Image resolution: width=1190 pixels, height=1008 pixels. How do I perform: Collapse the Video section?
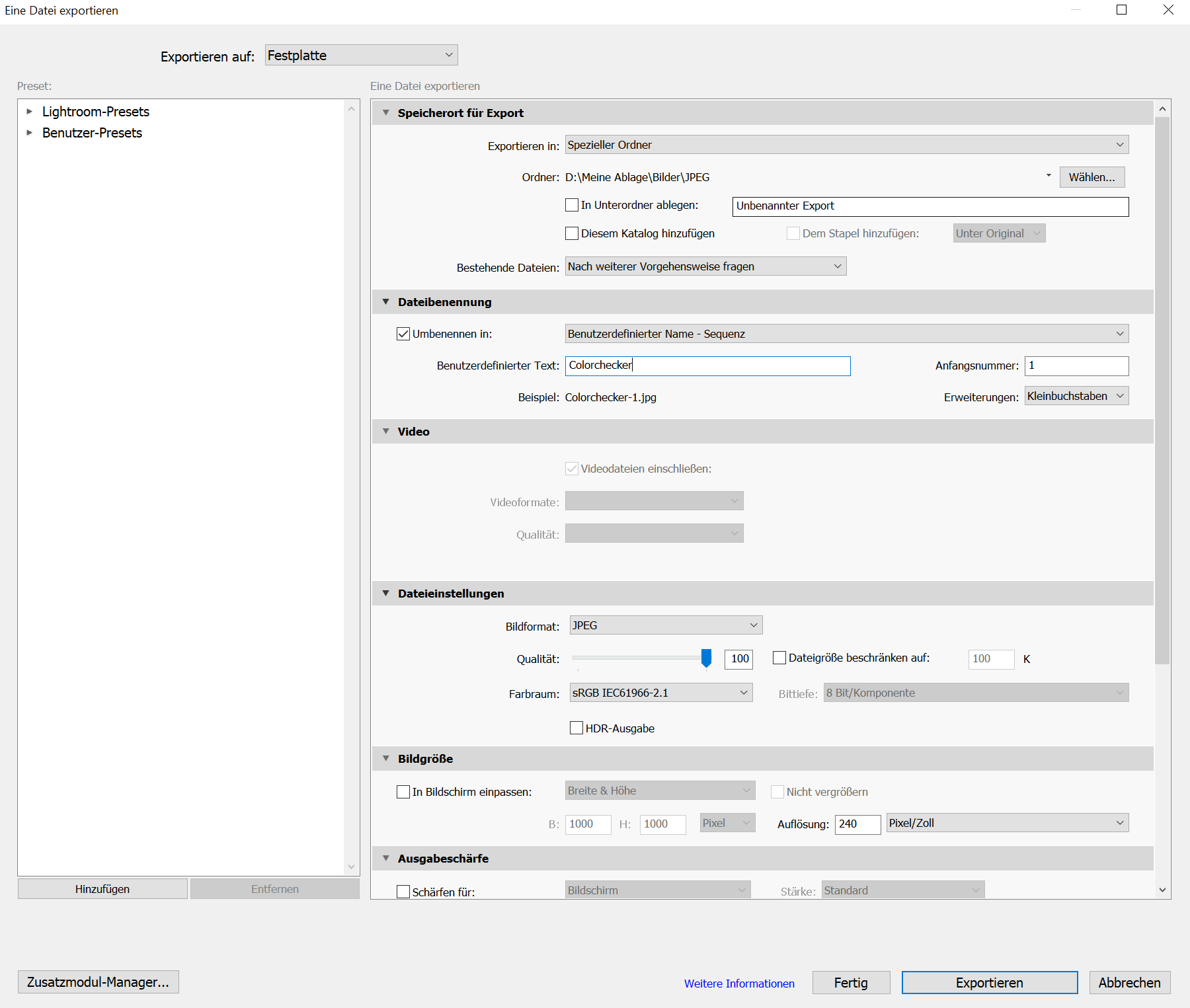(386, 431)
